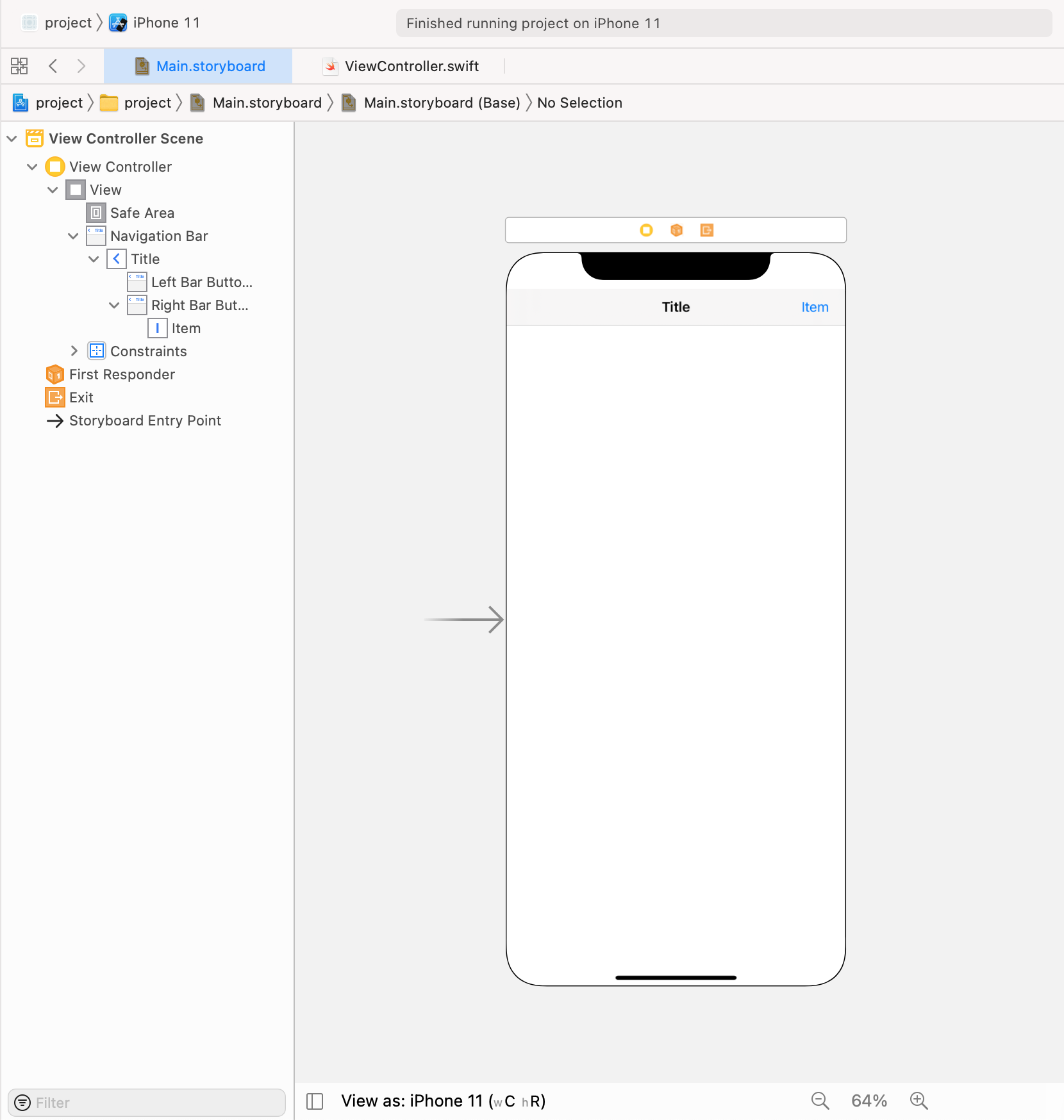The image size is (1064, 1120).
Task: Open the related items grid menu
Action: click(x=19, y=66)
